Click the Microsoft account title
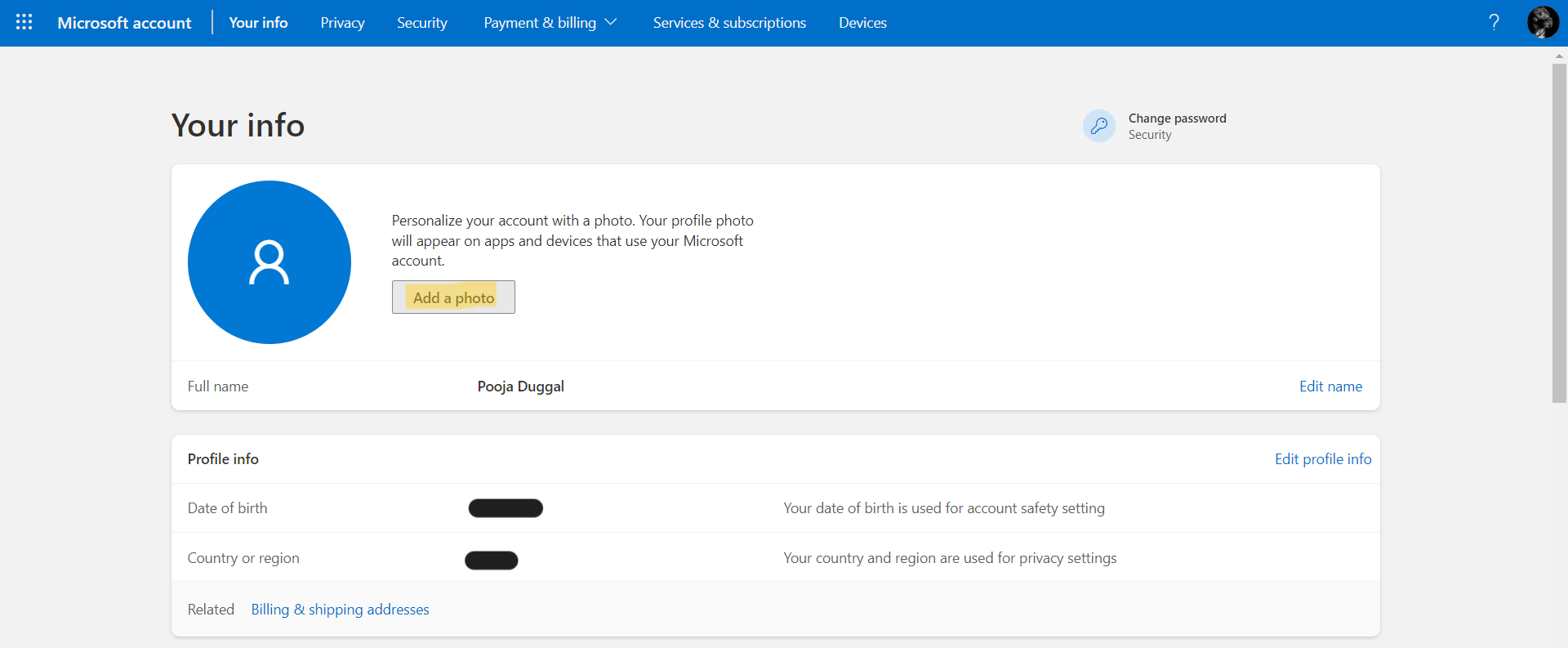The image size is (1568, 648). tap(124, 23)
